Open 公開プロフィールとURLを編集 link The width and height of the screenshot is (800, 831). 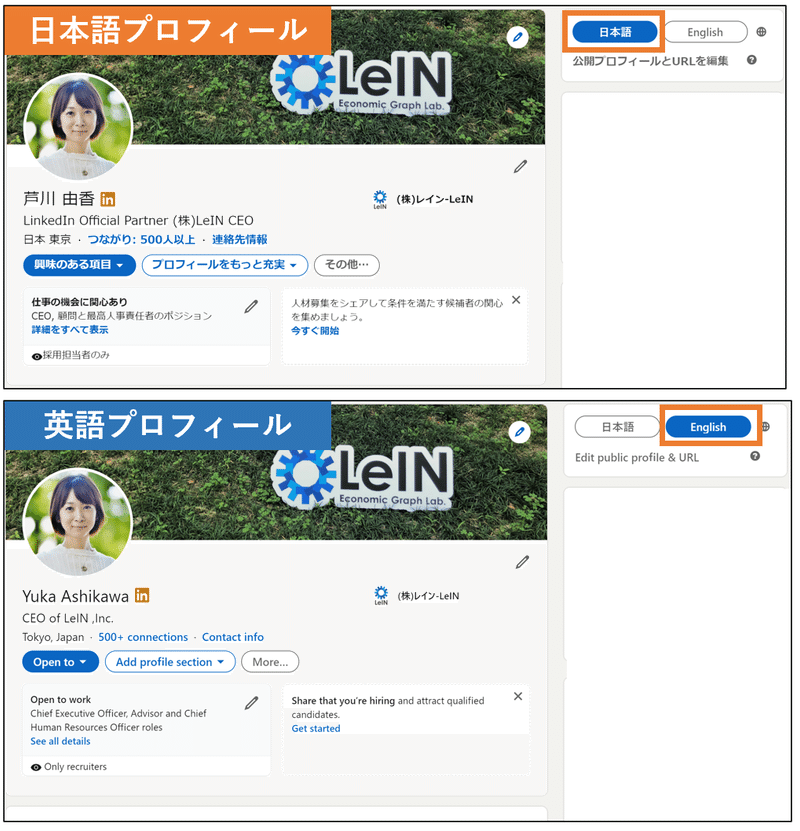click(650, 61)
